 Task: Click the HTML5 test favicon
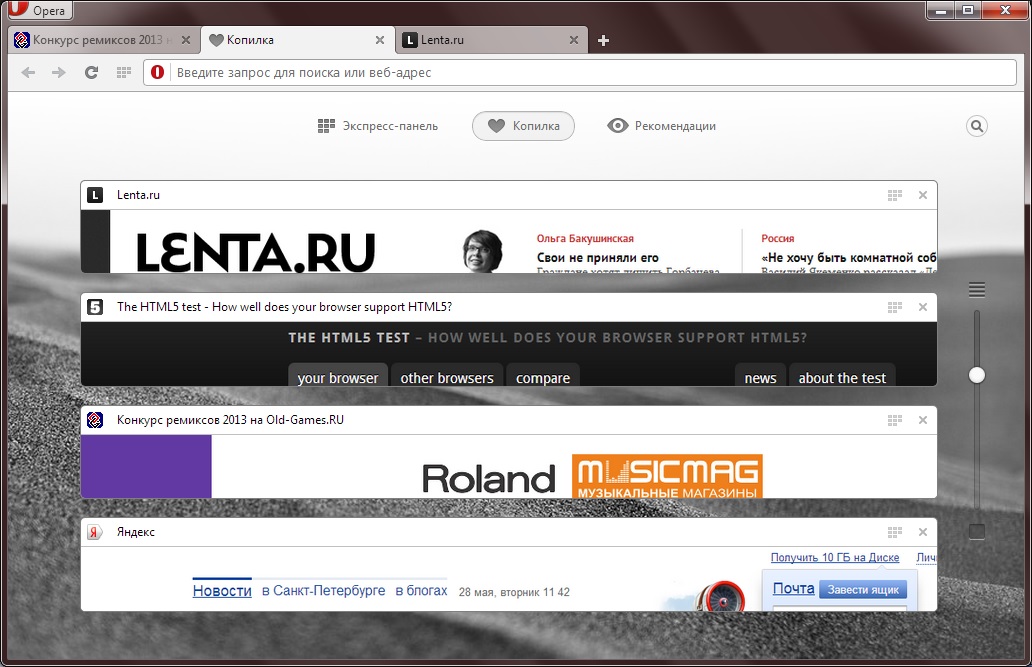pyautogui.click(x=95, y=307)
